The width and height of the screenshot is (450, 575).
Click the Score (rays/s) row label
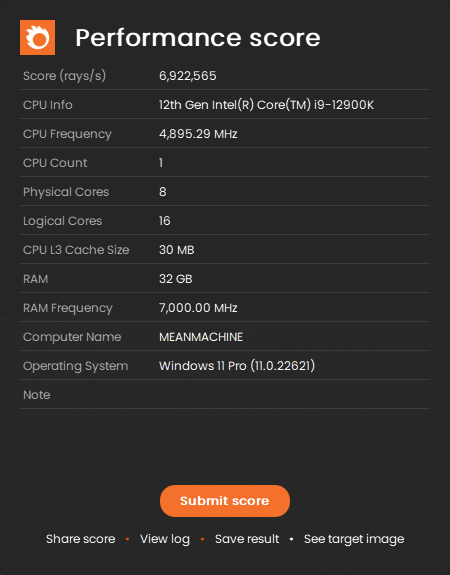64,76
